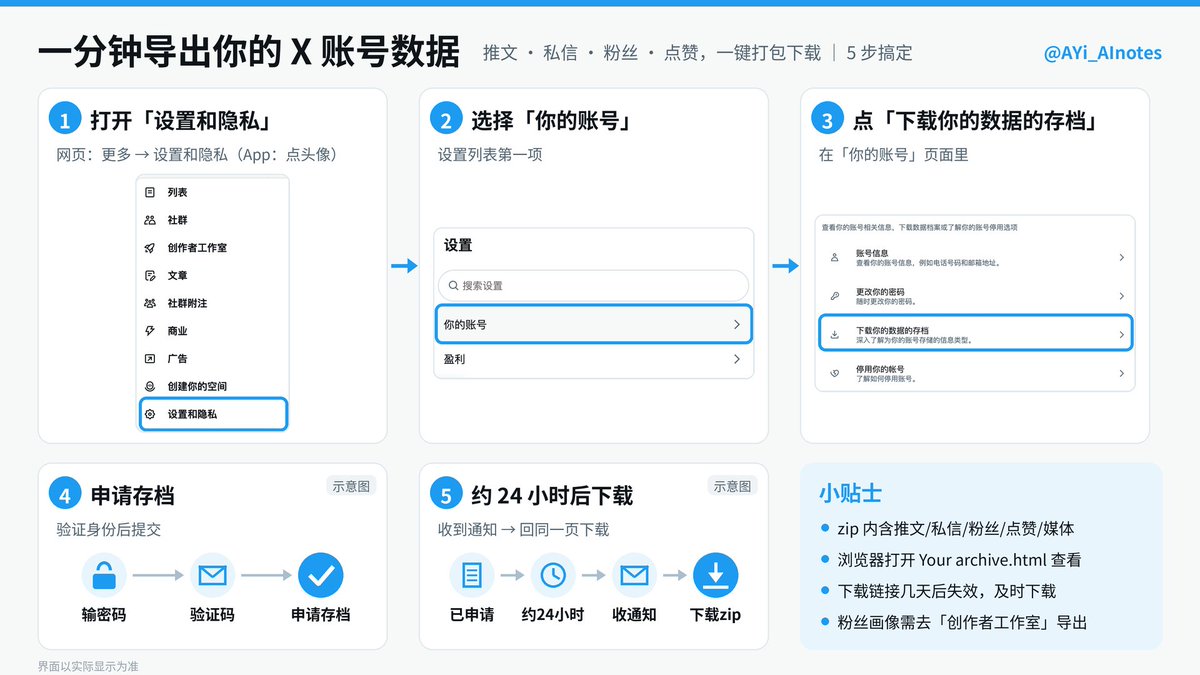Click the 搜索设置 search field
This screenshot has width=1200, height=675.
[593, 285]
